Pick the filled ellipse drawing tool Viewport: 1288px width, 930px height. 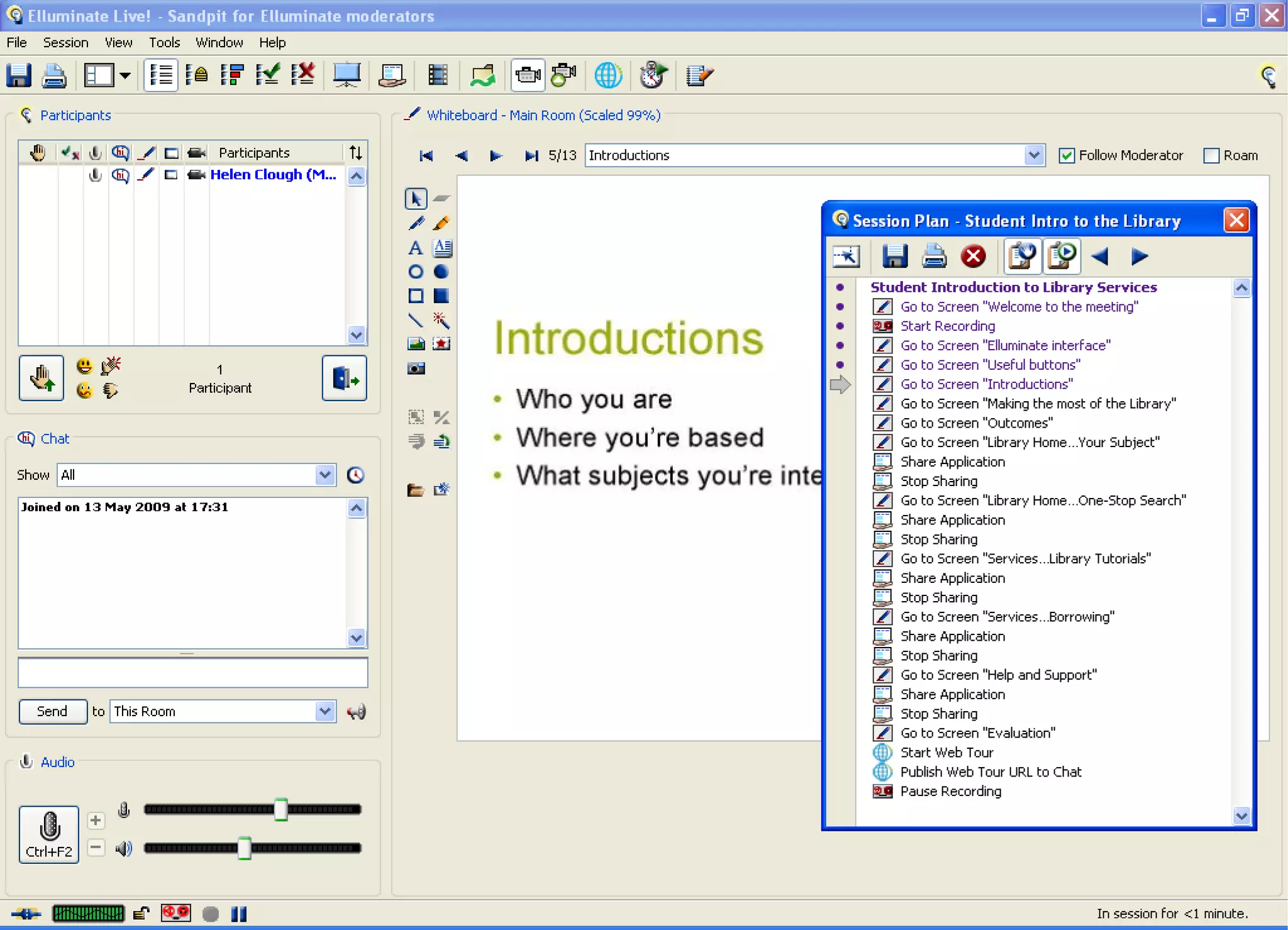click(441, 272)
